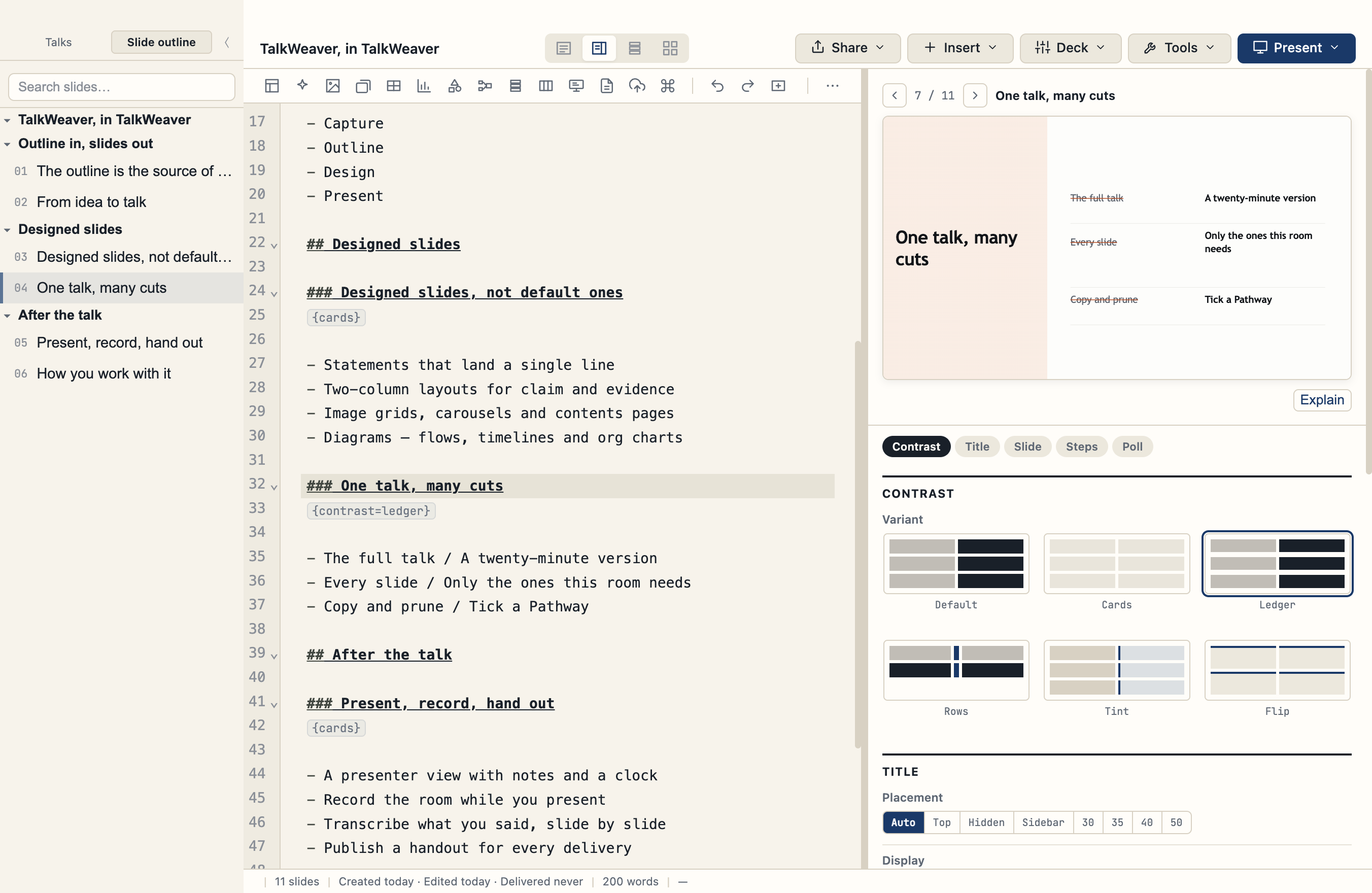Insert a flow diagram
Screen dimensions: 1372x893
pyautogui.click(x=485, y=86)
